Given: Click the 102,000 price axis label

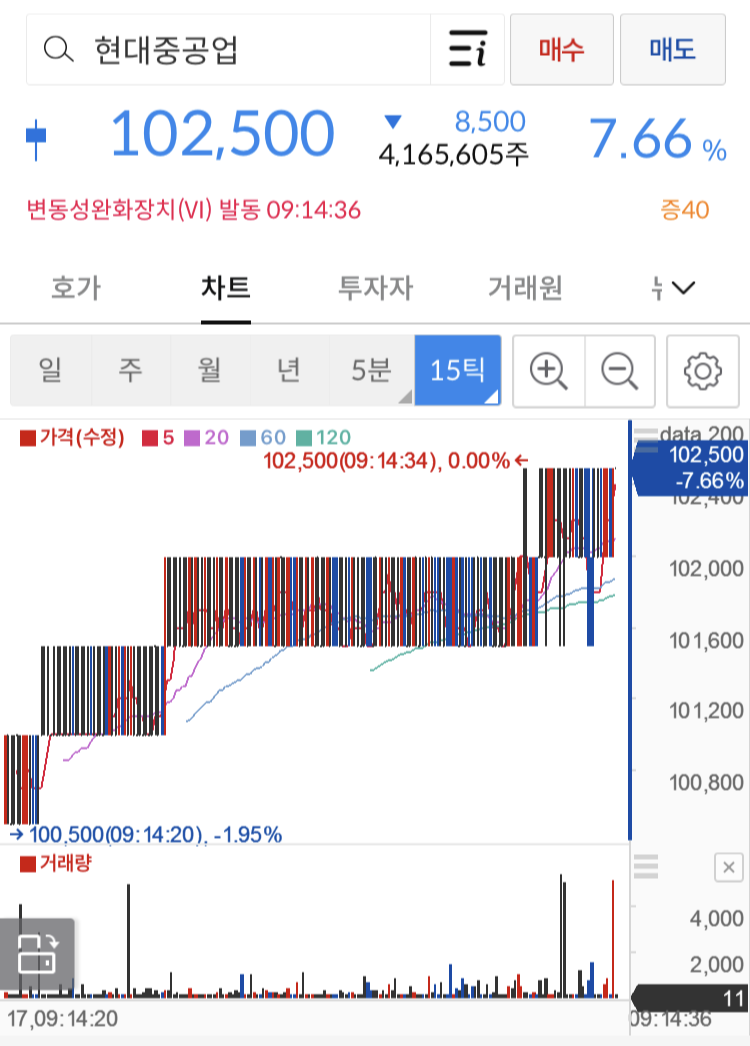Looking at the screenshot, I should (706, 569).
